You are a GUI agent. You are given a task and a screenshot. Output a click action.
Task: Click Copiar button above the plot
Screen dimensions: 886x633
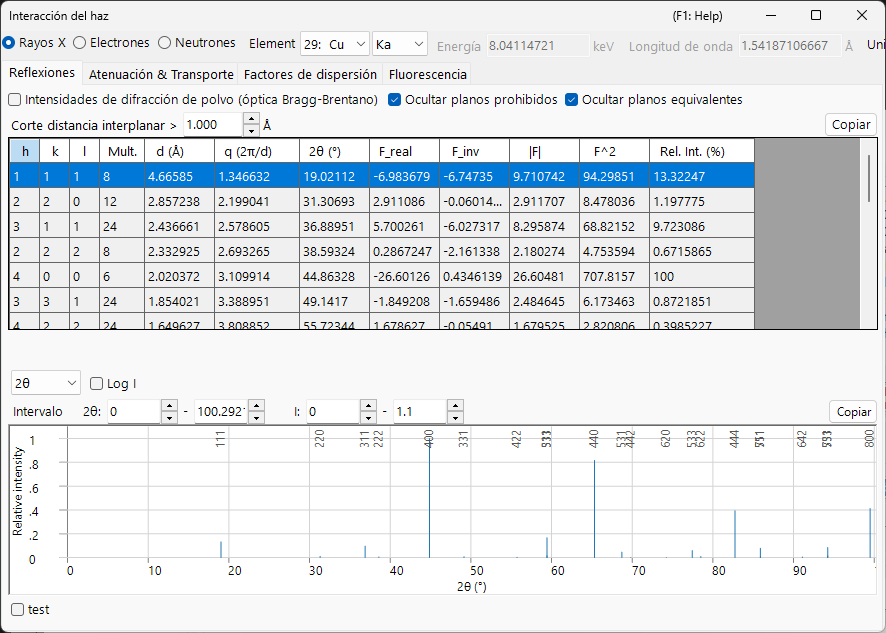853,412
